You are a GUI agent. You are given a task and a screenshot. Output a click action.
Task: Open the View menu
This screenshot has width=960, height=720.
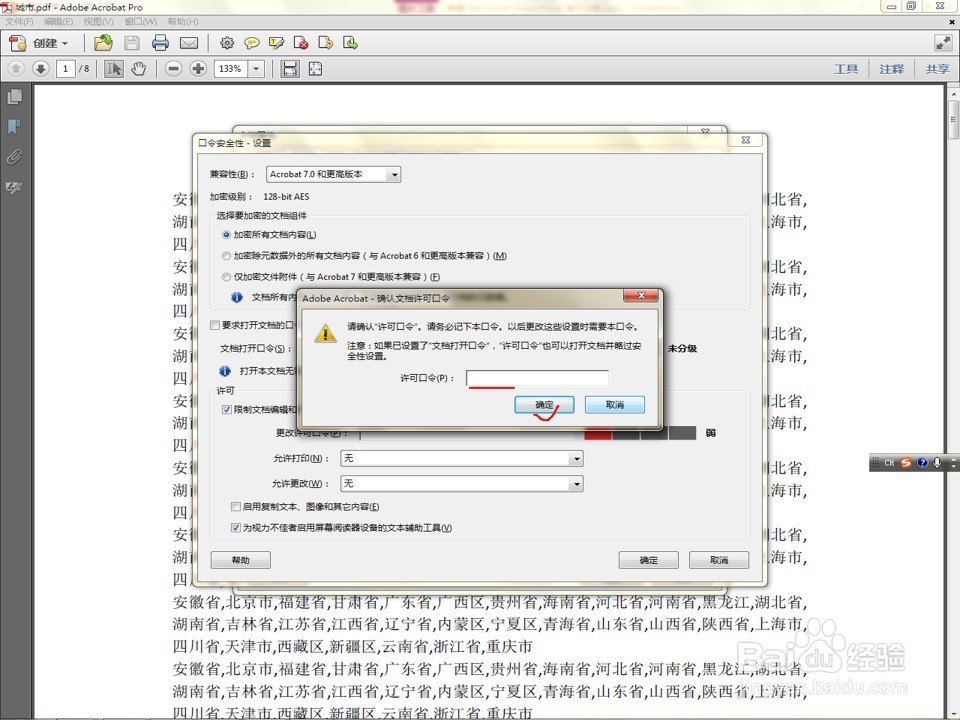[99, 21]
